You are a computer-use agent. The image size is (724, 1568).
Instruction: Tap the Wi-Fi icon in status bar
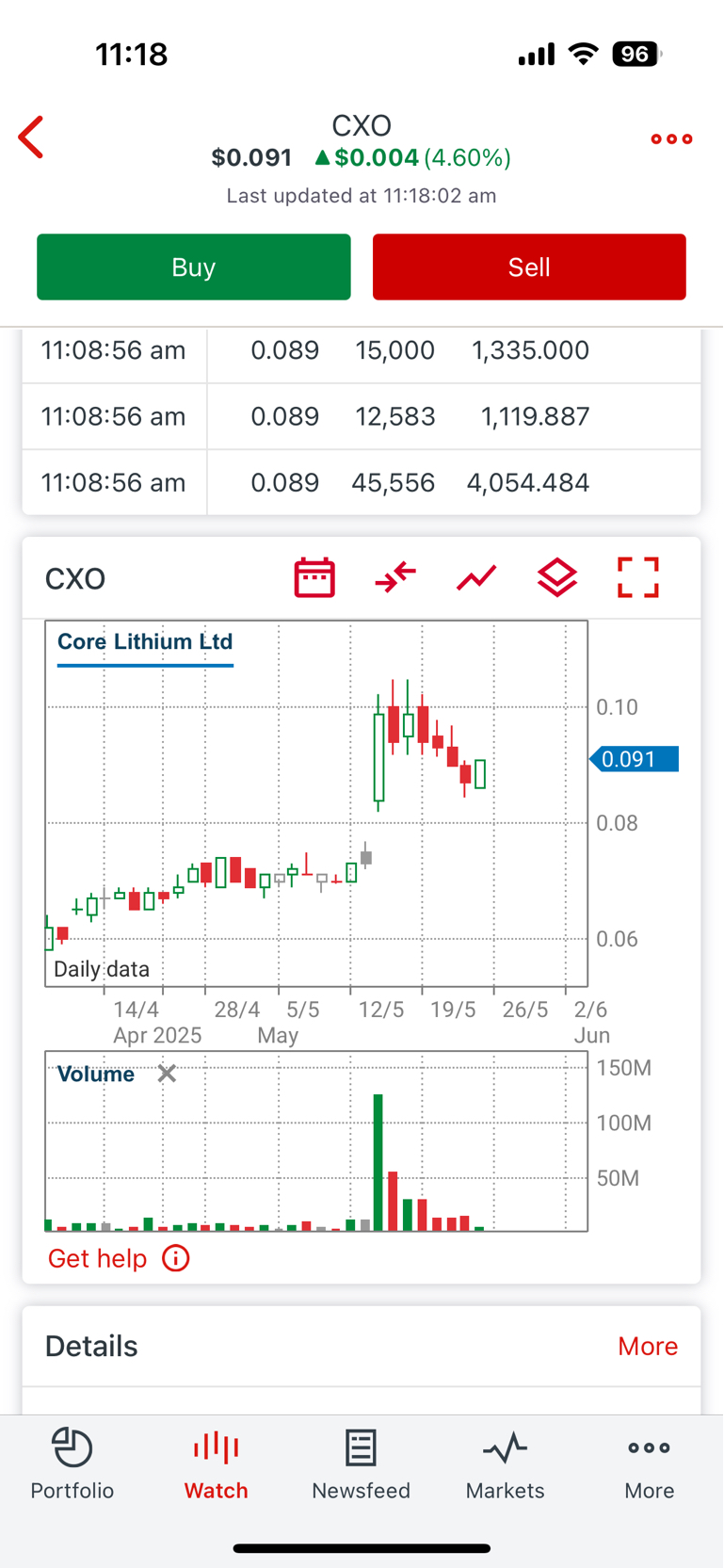[584, 54]
